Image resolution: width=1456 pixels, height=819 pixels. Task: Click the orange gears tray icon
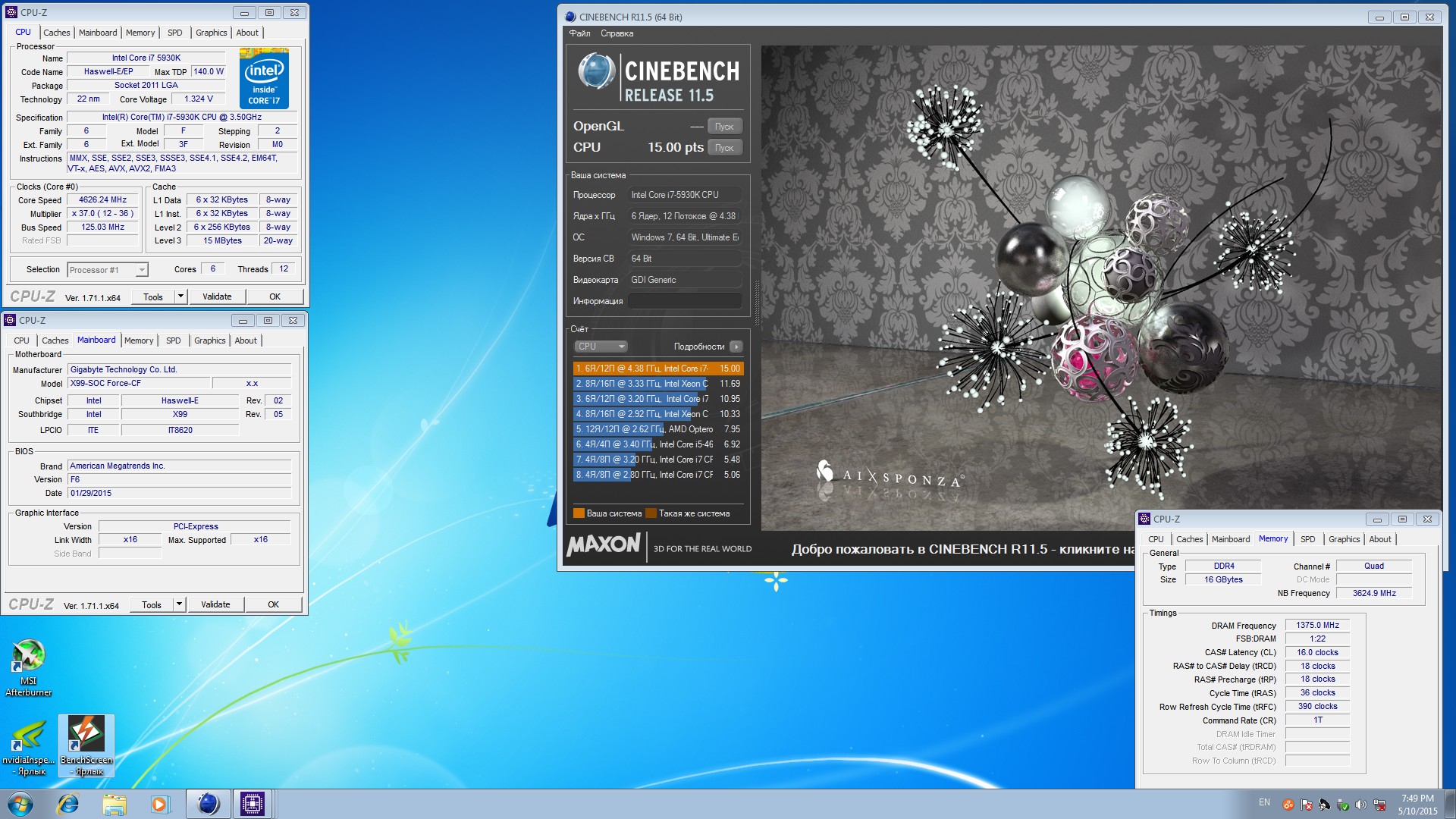tap(1288, 805)
